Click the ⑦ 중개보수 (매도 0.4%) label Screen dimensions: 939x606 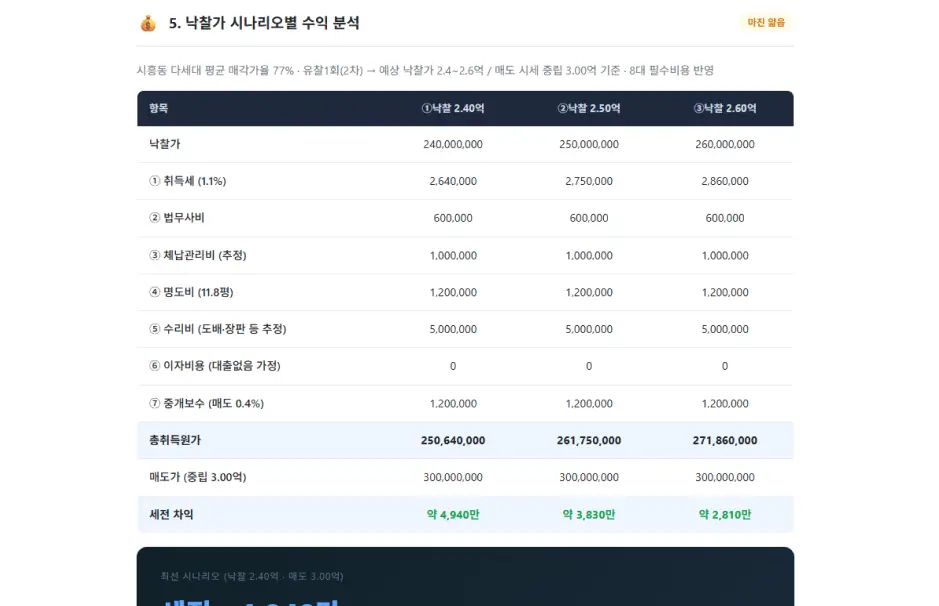pyautogui.click(x=207, y=403)
